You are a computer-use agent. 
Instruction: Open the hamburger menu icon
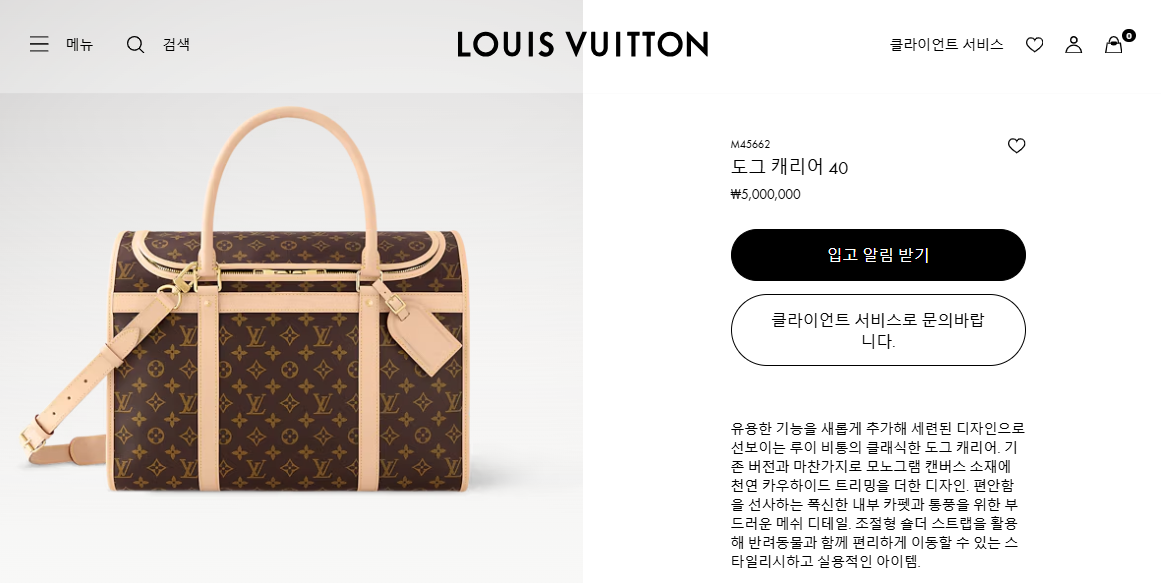(39, 44)
